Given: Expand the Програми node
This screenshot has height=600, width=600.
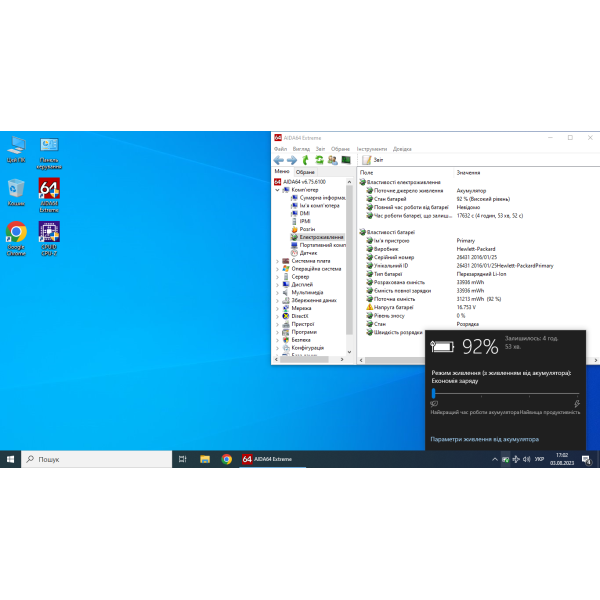Looking at the screenshot, I should [277, 332].
